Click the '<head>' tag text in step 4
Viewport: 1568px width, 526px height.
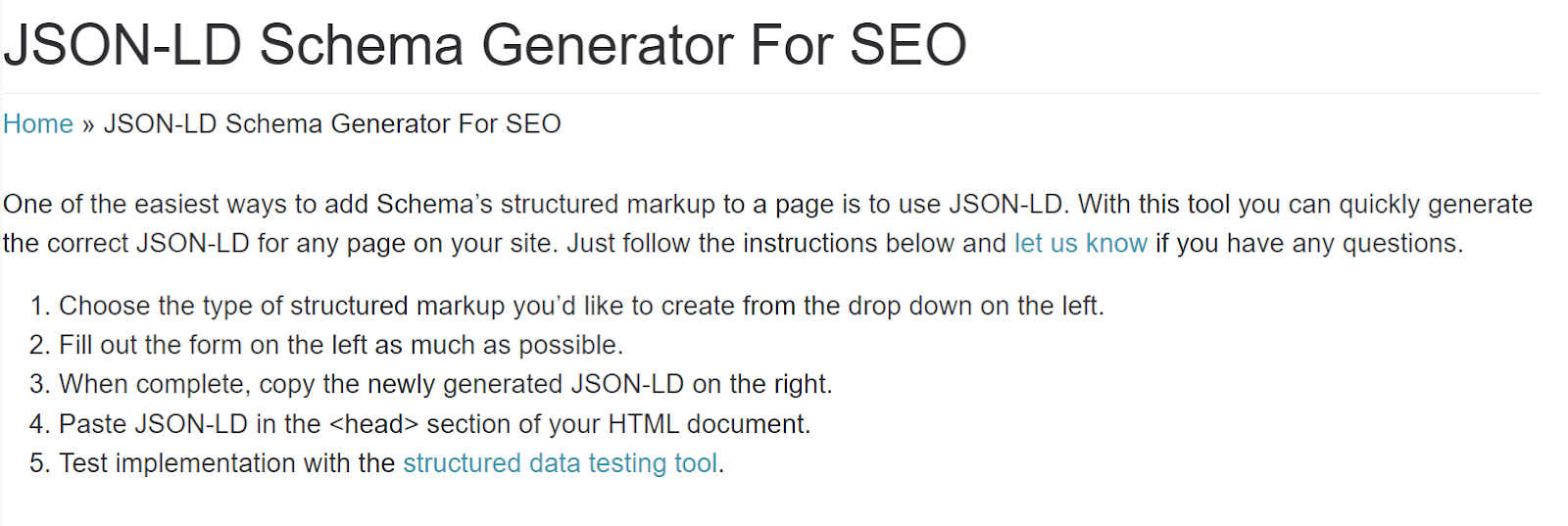tap(373, 424)
